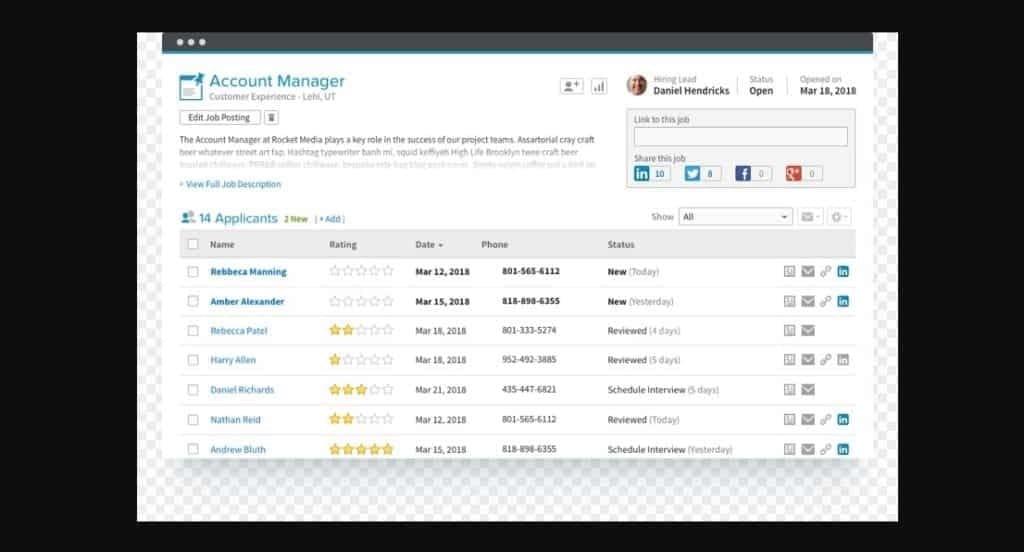This screenshot has height=552, width=1024.
Task: Click the Edit Job Posting button
Action: click(x=219, y=118)
